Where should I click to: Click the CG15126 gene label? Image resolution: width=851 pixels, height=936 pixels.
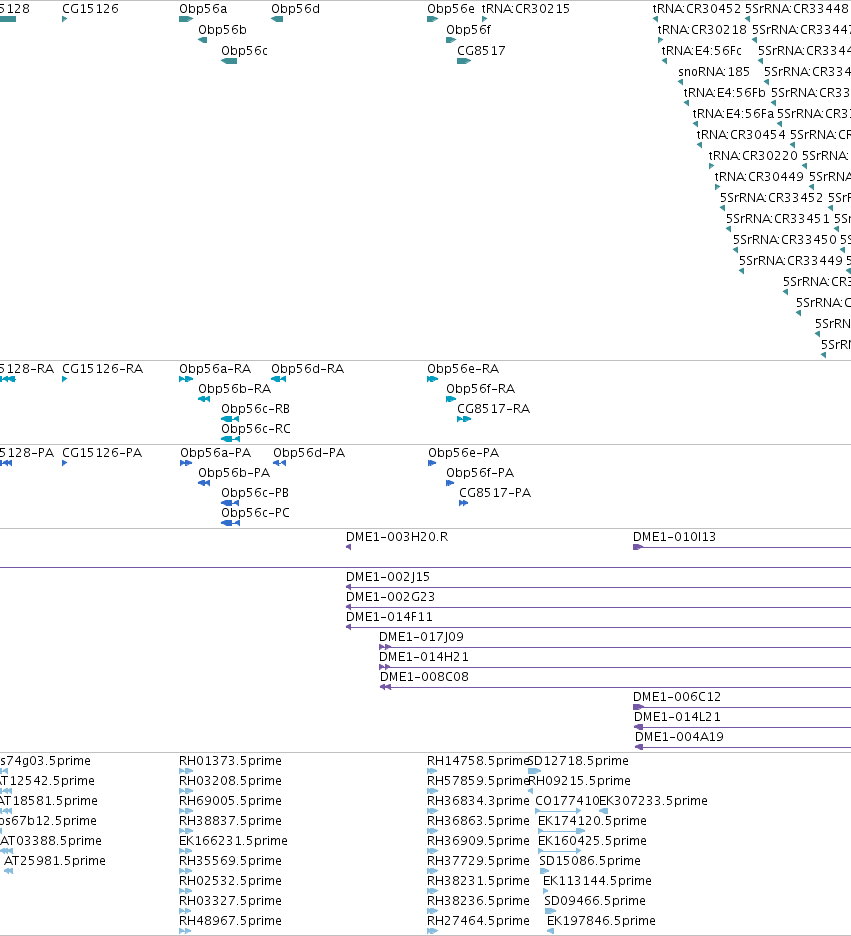[90, 9]
